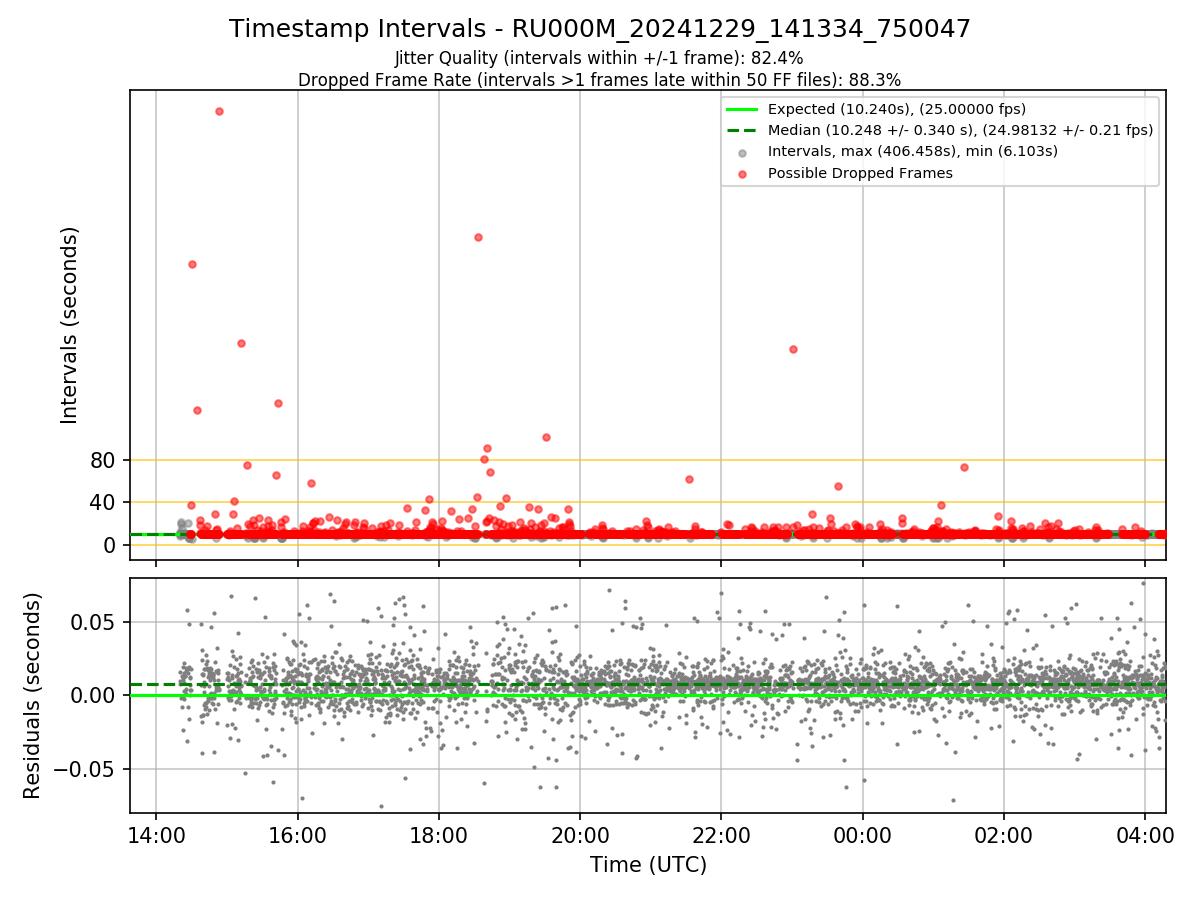
Task: Click the 'Expected (10.240s)' legend entry
Action: pos(896,109)
